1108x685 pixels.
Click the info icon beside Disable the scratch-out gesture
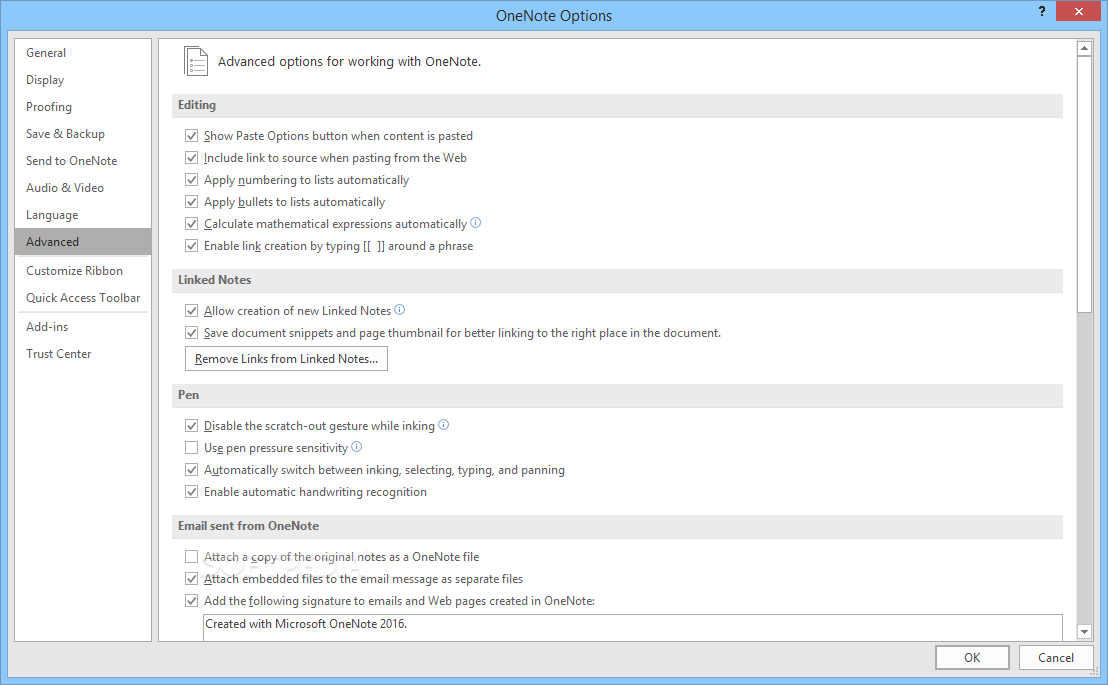coord(443,425)
